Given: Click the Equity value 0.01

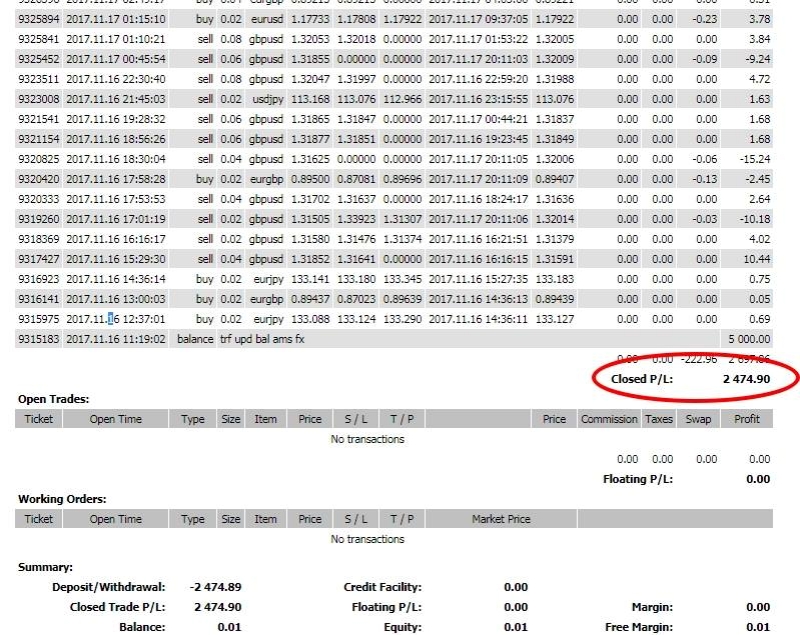Looking at the screenshot, I should pos(516,627).
